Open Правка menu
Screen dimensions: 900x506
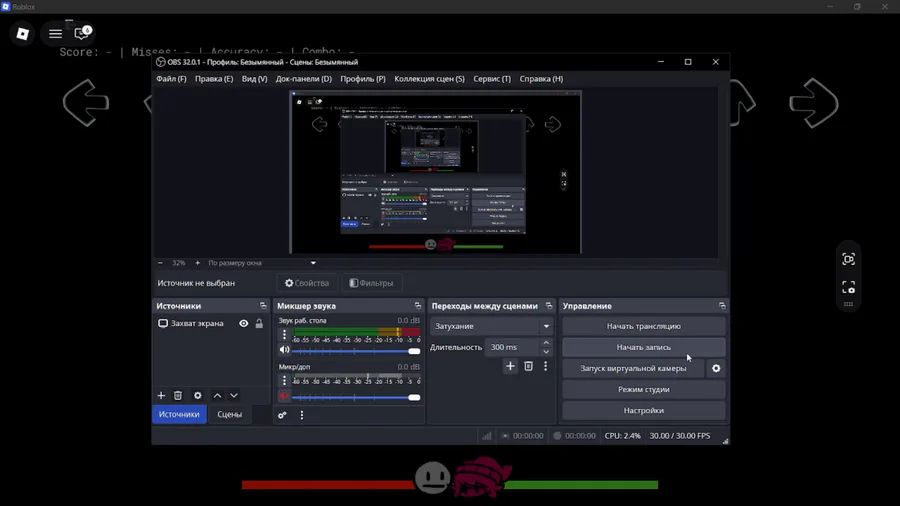214,79
